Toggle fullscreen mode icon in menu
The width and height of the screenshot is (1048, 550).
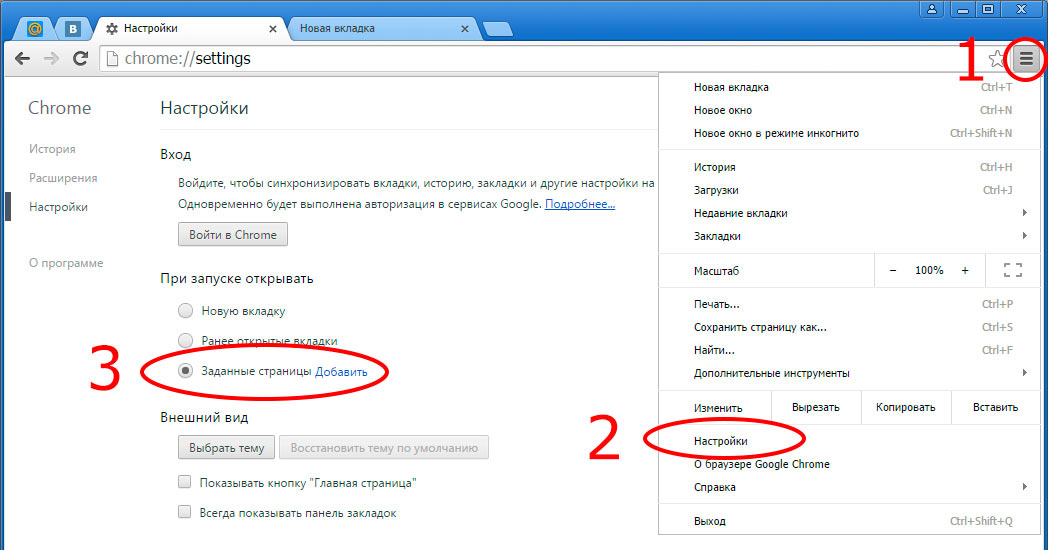point(1013,270)
